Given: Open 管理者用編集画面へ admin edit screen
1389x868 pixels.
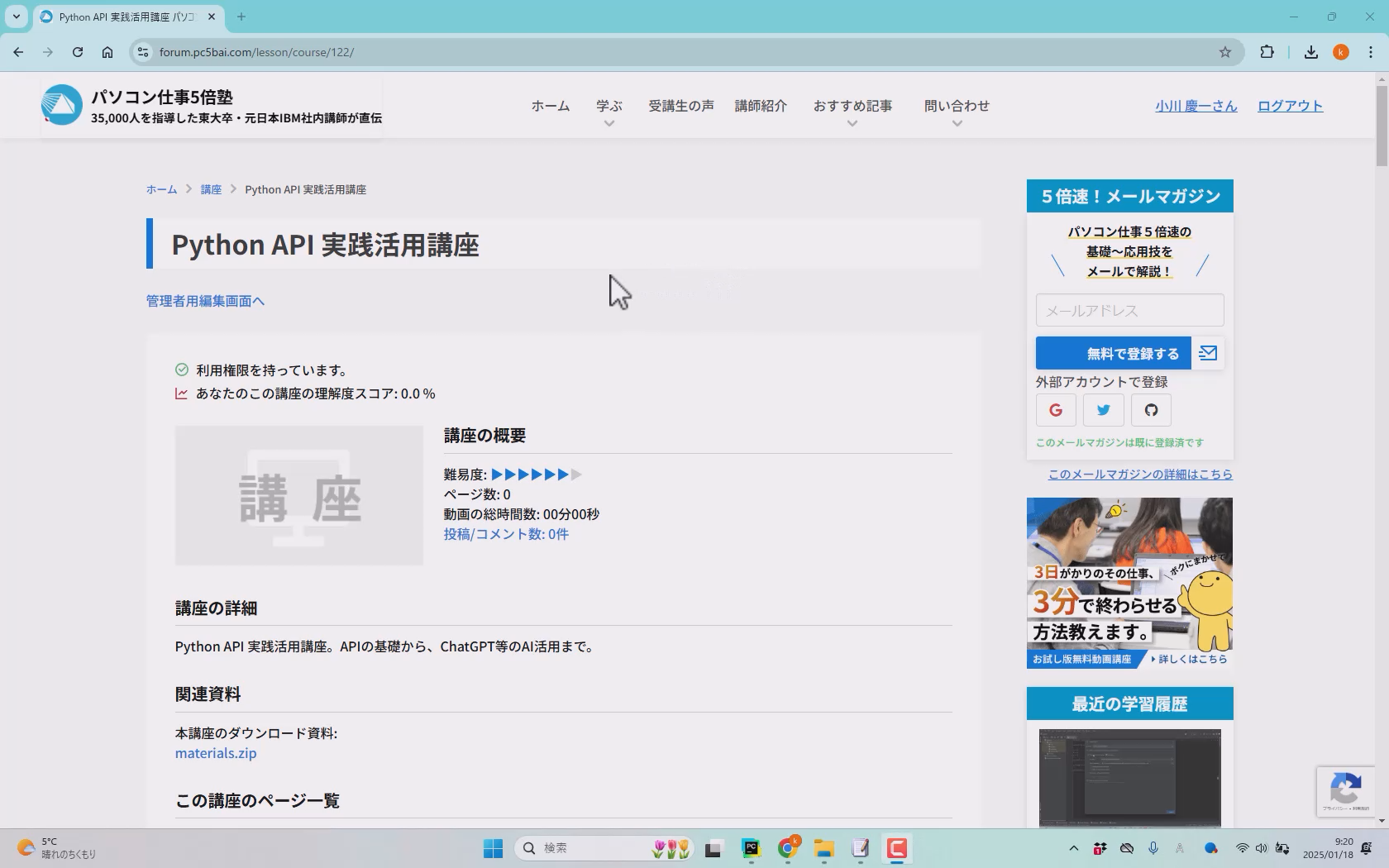Looking at the screenshot, I should coord(205,301).
